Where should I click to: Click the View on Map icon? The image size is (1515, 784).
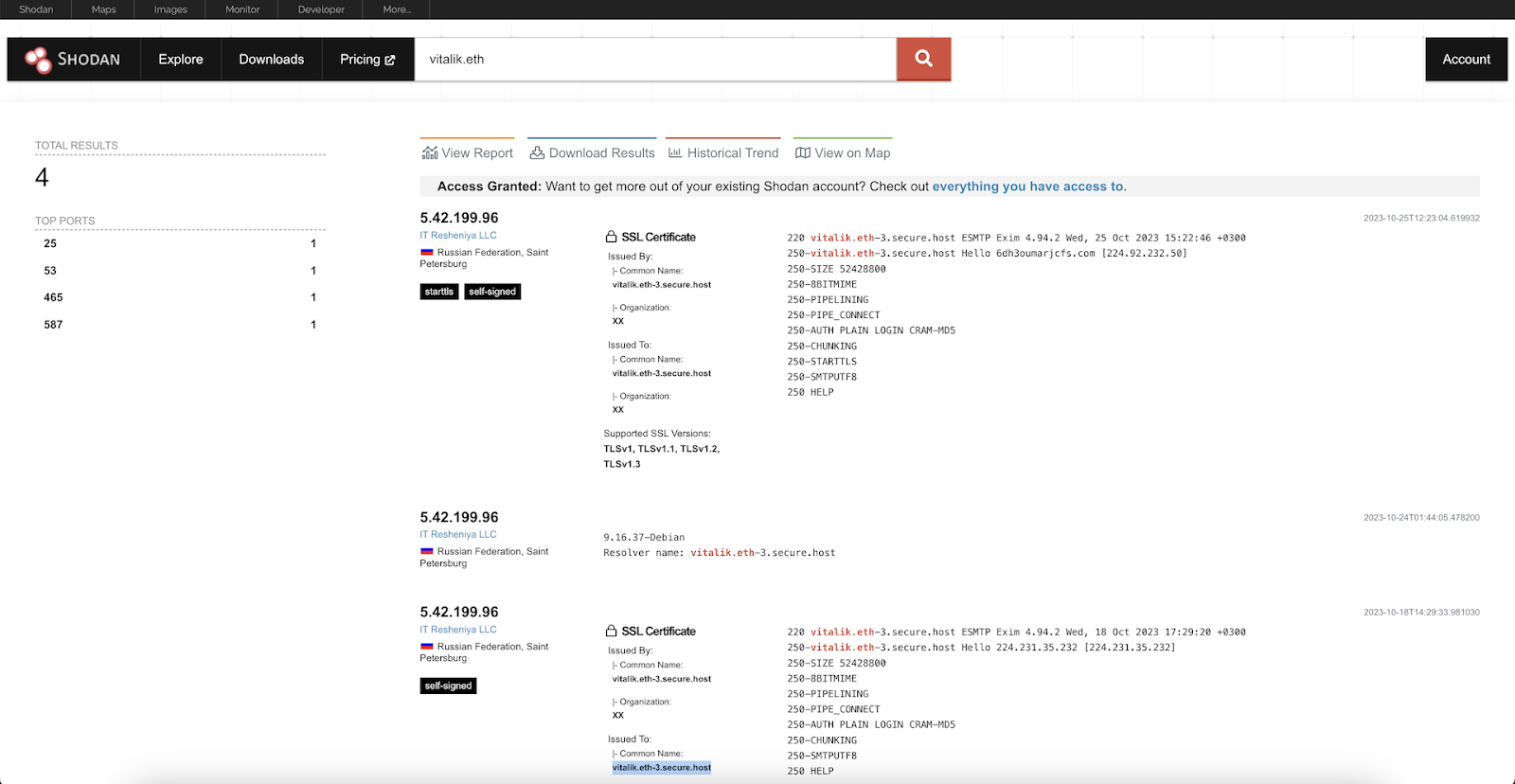pyautogui.click(x=803, y=152)
